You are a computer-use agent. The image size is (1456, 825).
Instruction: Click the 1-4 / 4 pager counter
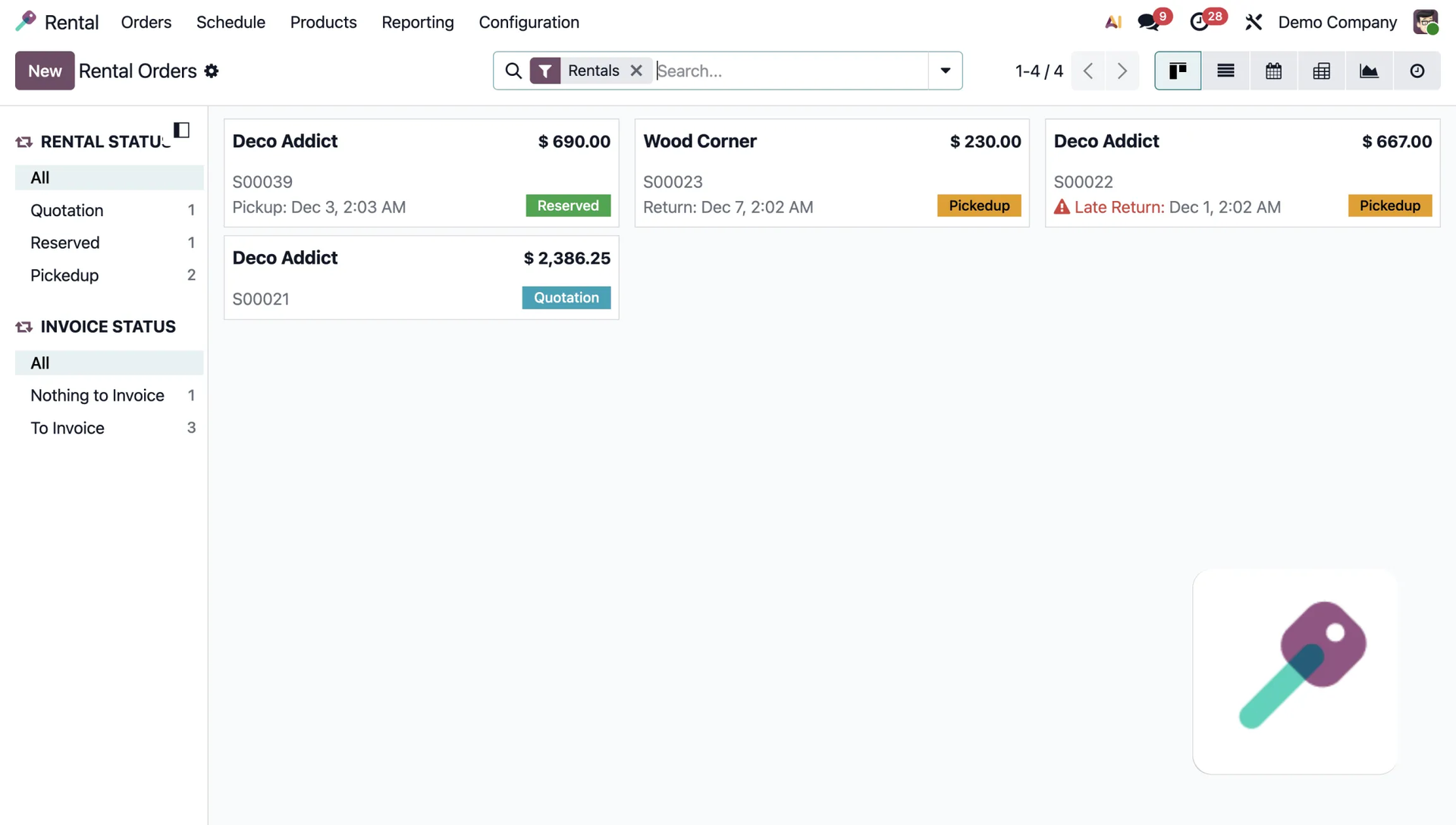click(1039, 71)
